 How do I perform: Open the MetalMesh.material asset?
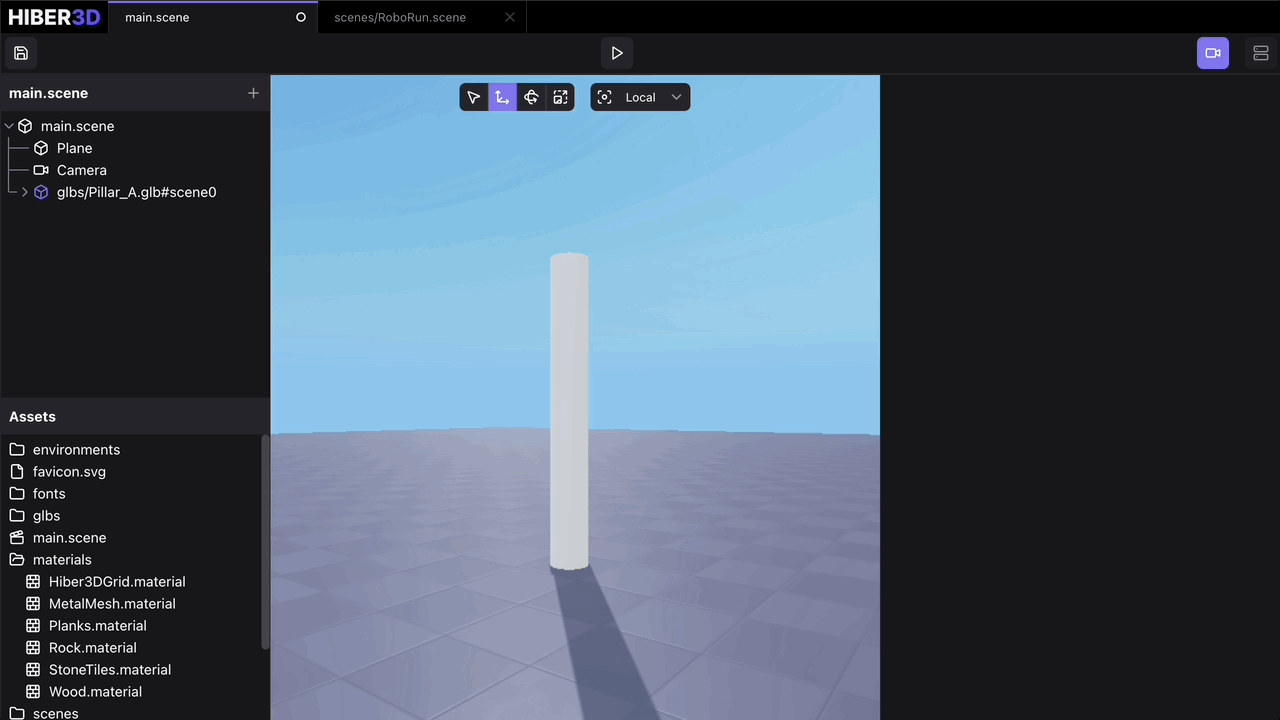(x=112, y=603)
